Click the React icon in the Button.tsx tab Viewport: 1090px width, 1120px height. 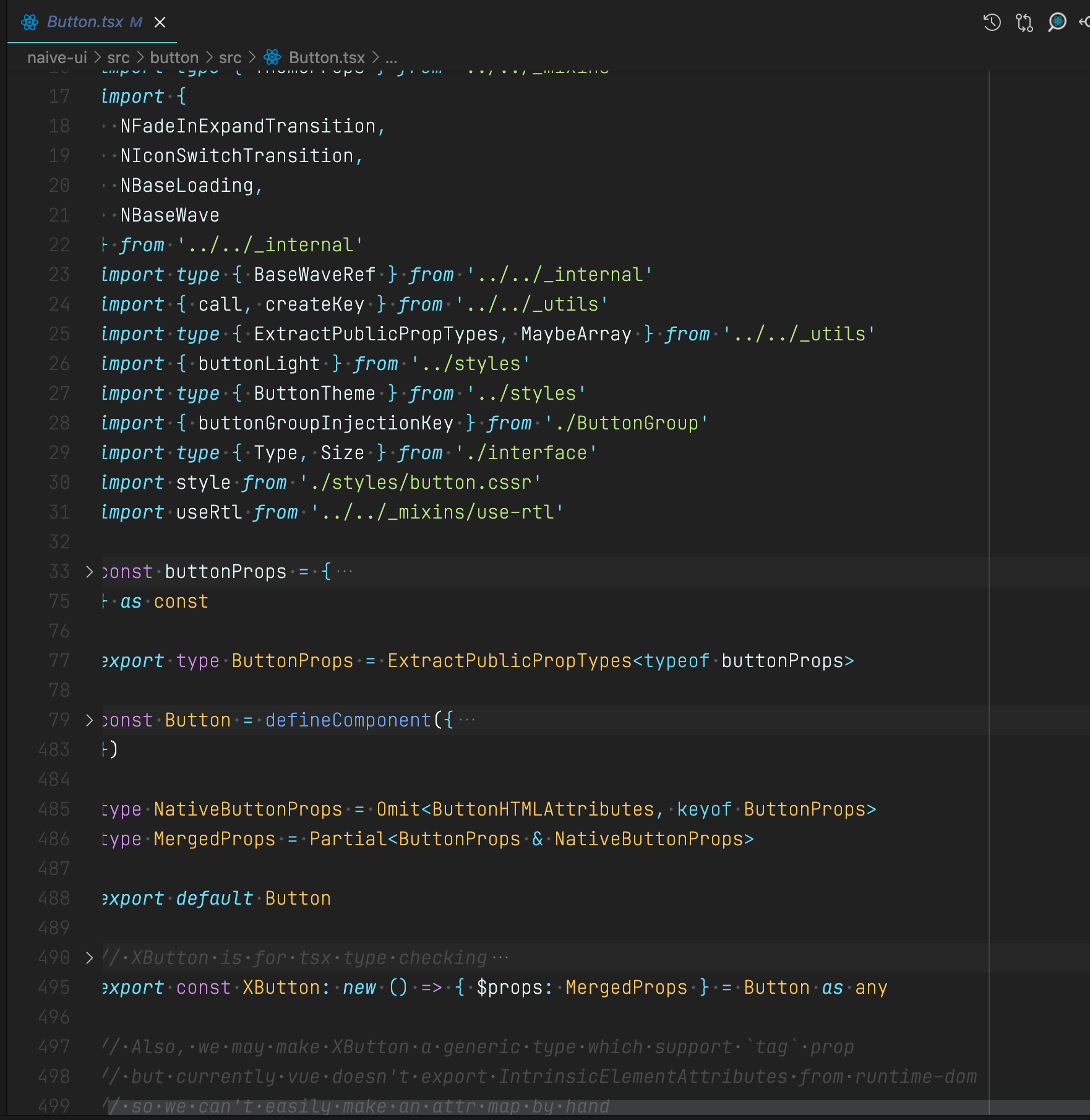pyautogui.click(x=29, y=23)
